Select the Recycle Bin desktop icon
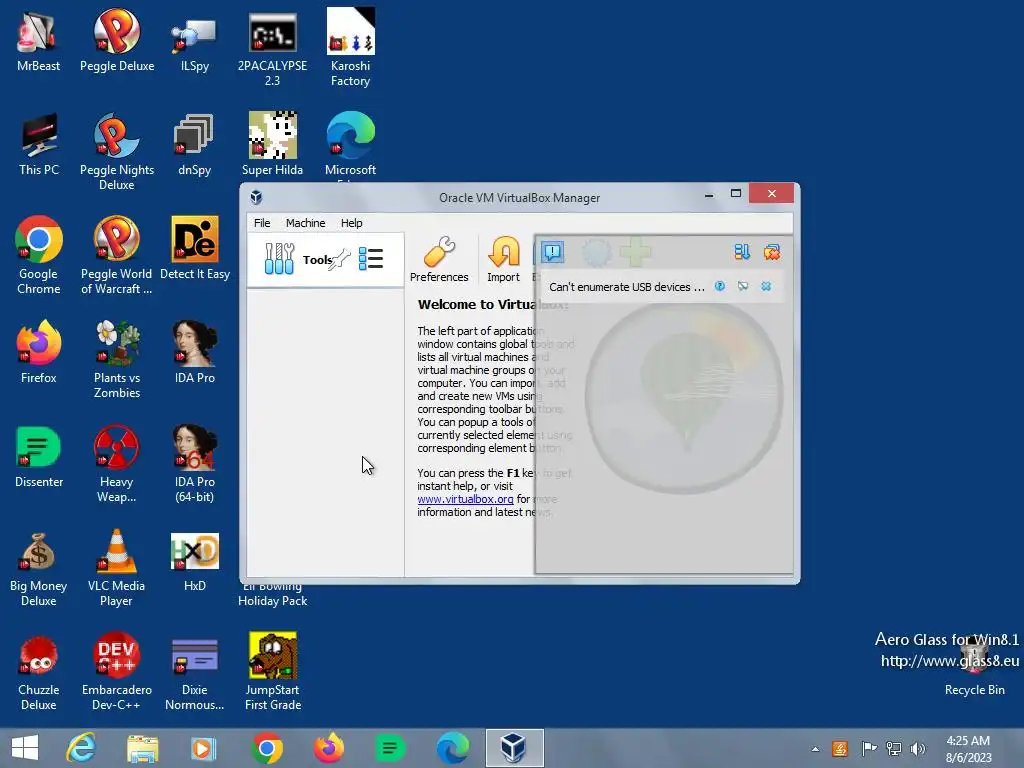1024x768 pixels. click(x=974, y=666)
